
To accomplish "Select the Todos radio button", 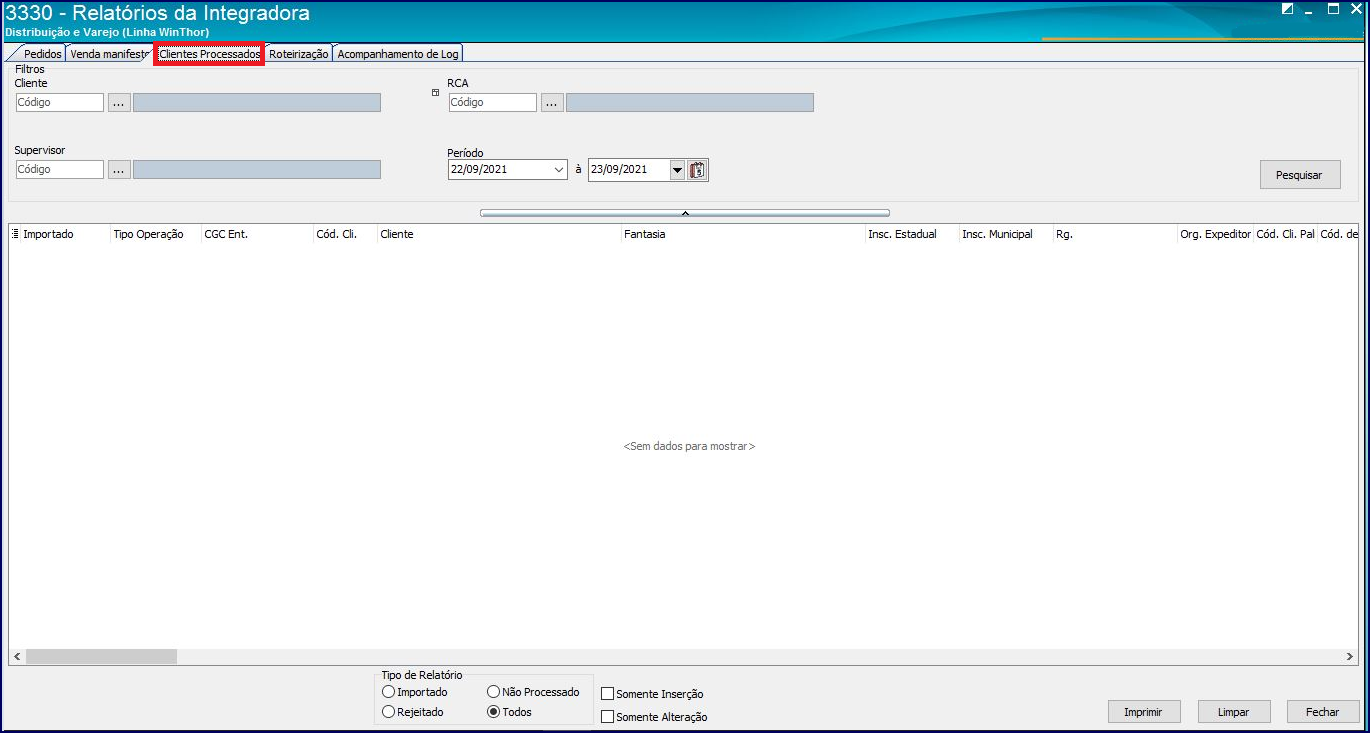I will coord(494,712).
